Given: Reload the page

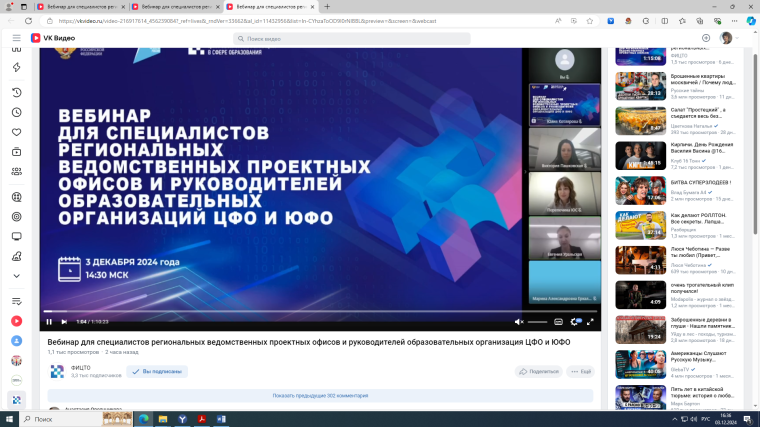Looking at the screenshot, I should pos(29,21).
